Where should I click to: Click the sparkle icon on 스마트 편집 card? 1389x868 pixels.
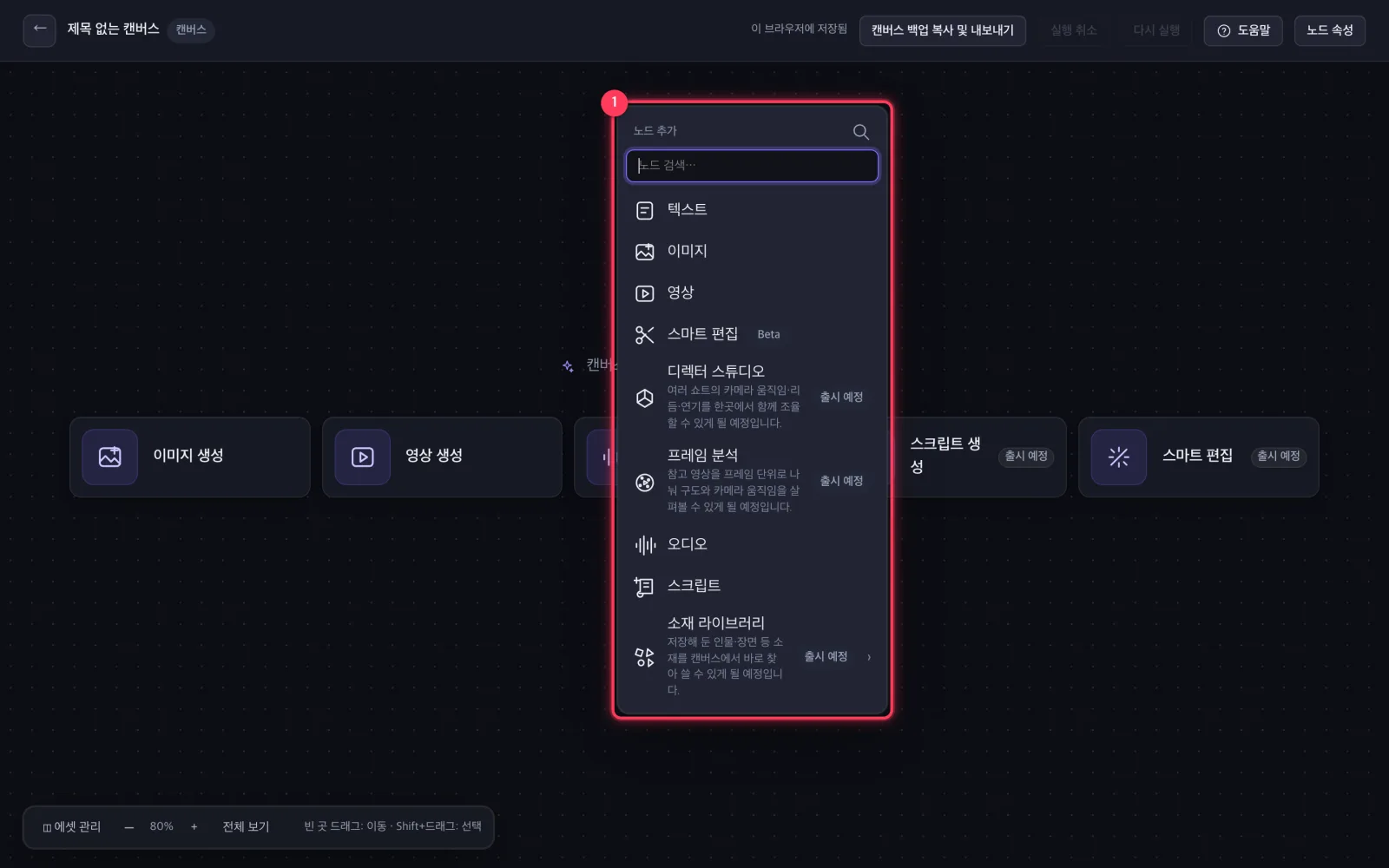click(1118, 457)
